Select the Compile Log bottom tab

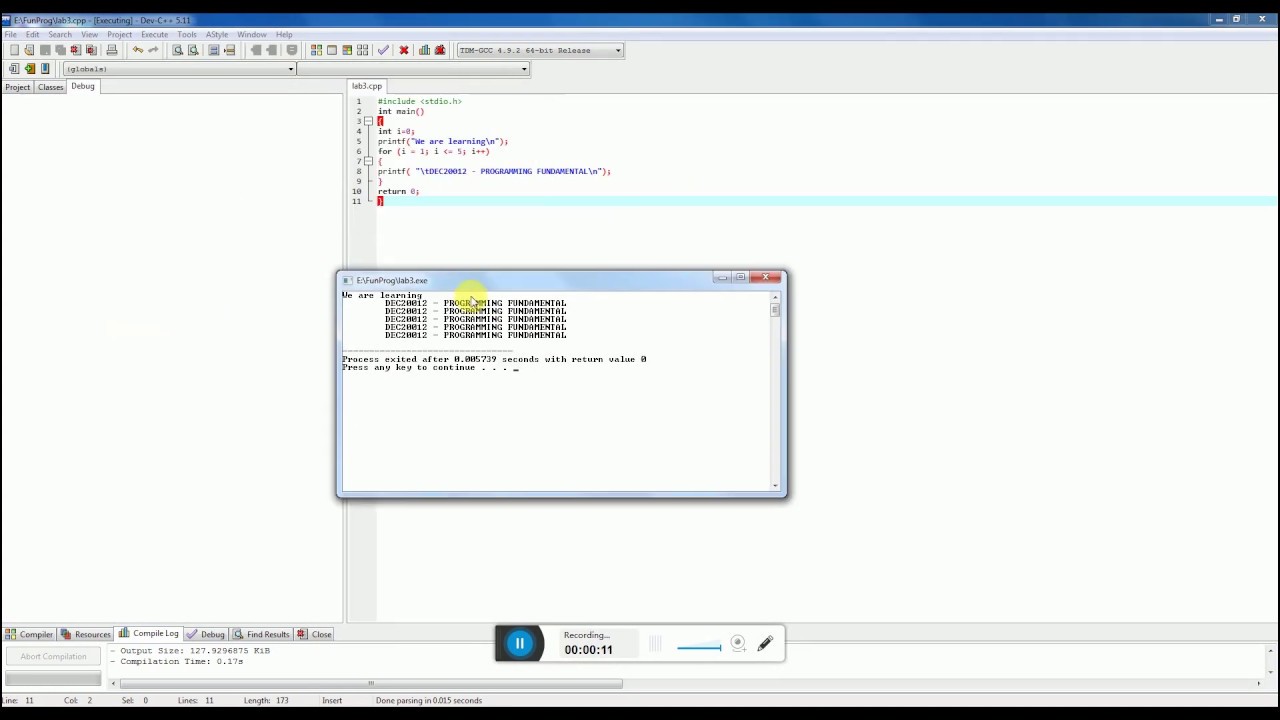pos(149,633)
